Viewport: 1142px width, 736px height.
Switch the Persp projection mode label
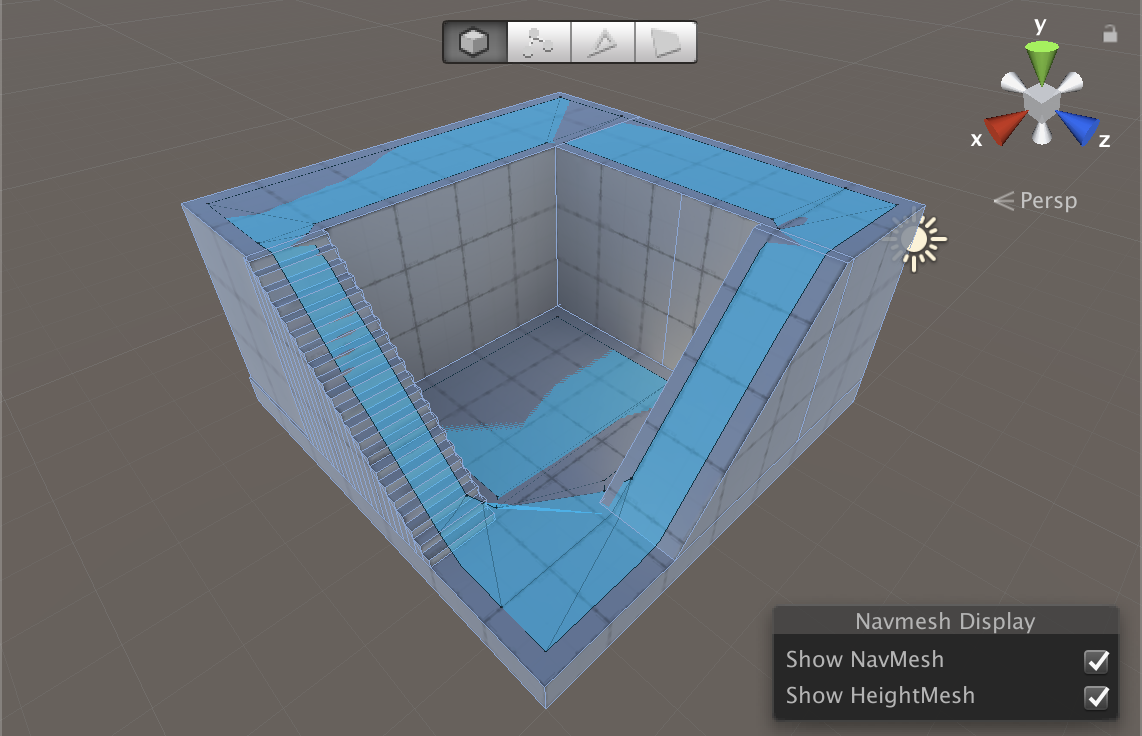tap(1036, 201)
